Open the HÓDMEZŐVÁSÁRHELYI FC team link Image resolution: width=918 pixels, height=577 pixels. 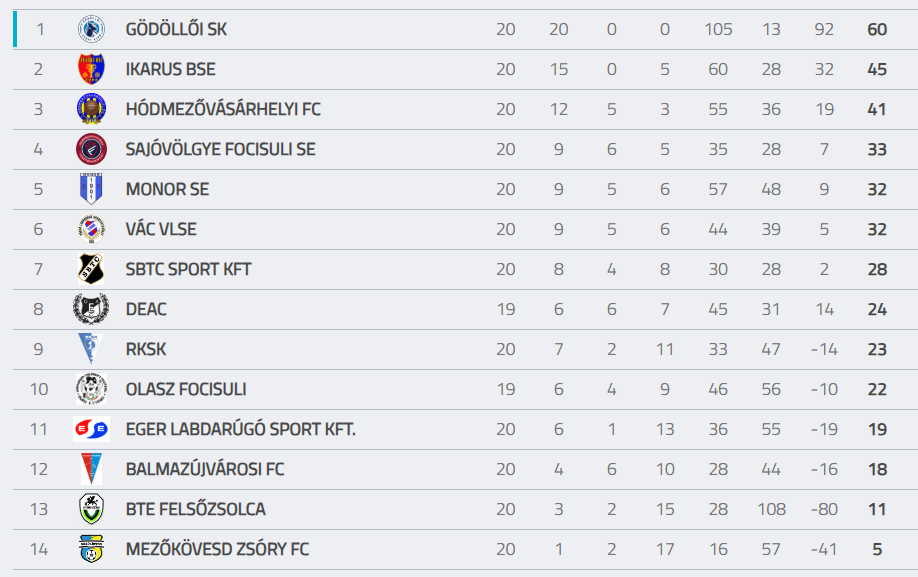223,109
